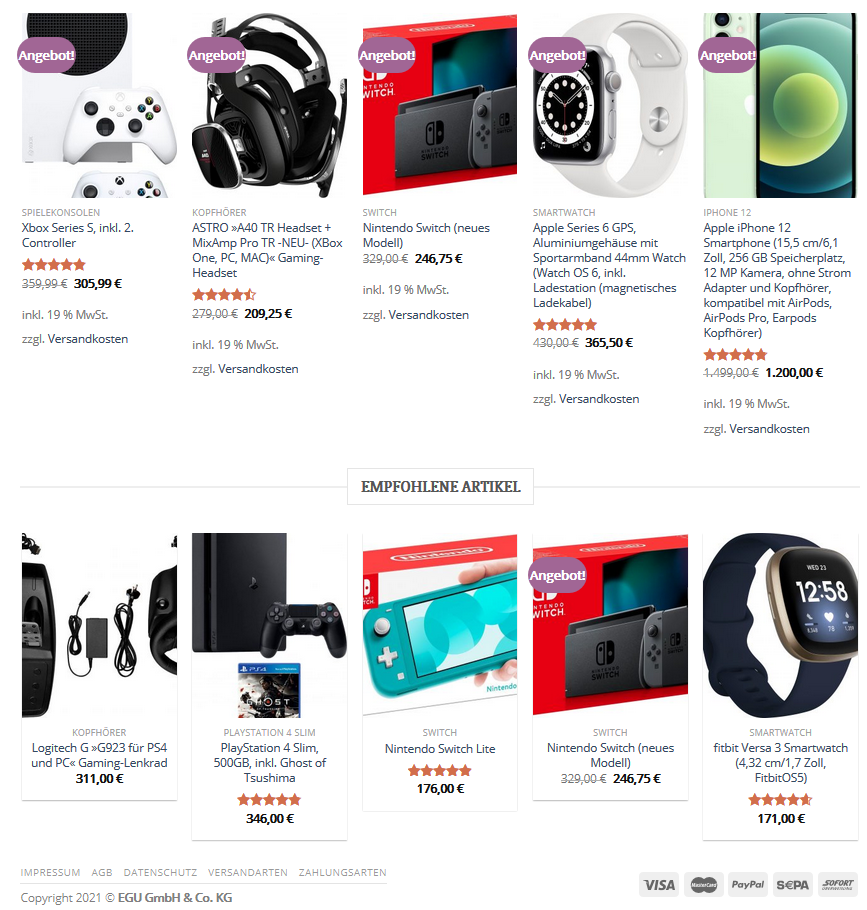The width and height of the screenshot is (867, 910).
Task: Open Apple Series 6 GPS watch product link
Action: pyautogui.click(x=609, y=265)
